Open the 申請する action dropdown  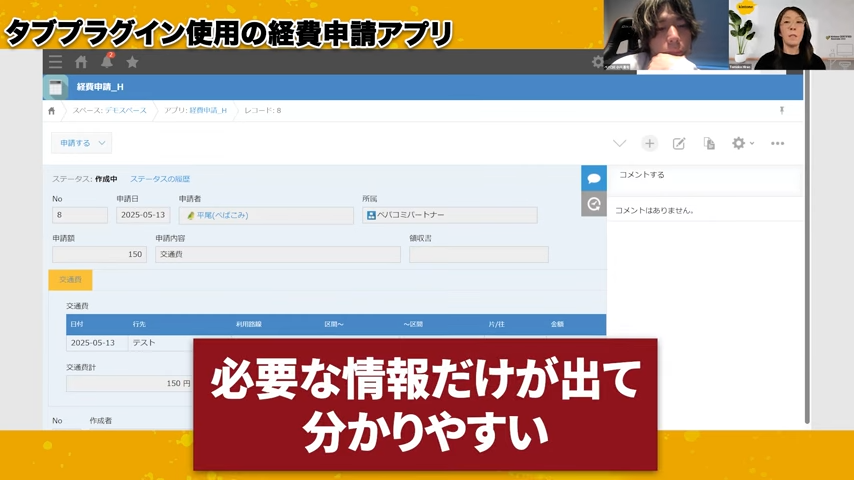(x=82, y=143)
